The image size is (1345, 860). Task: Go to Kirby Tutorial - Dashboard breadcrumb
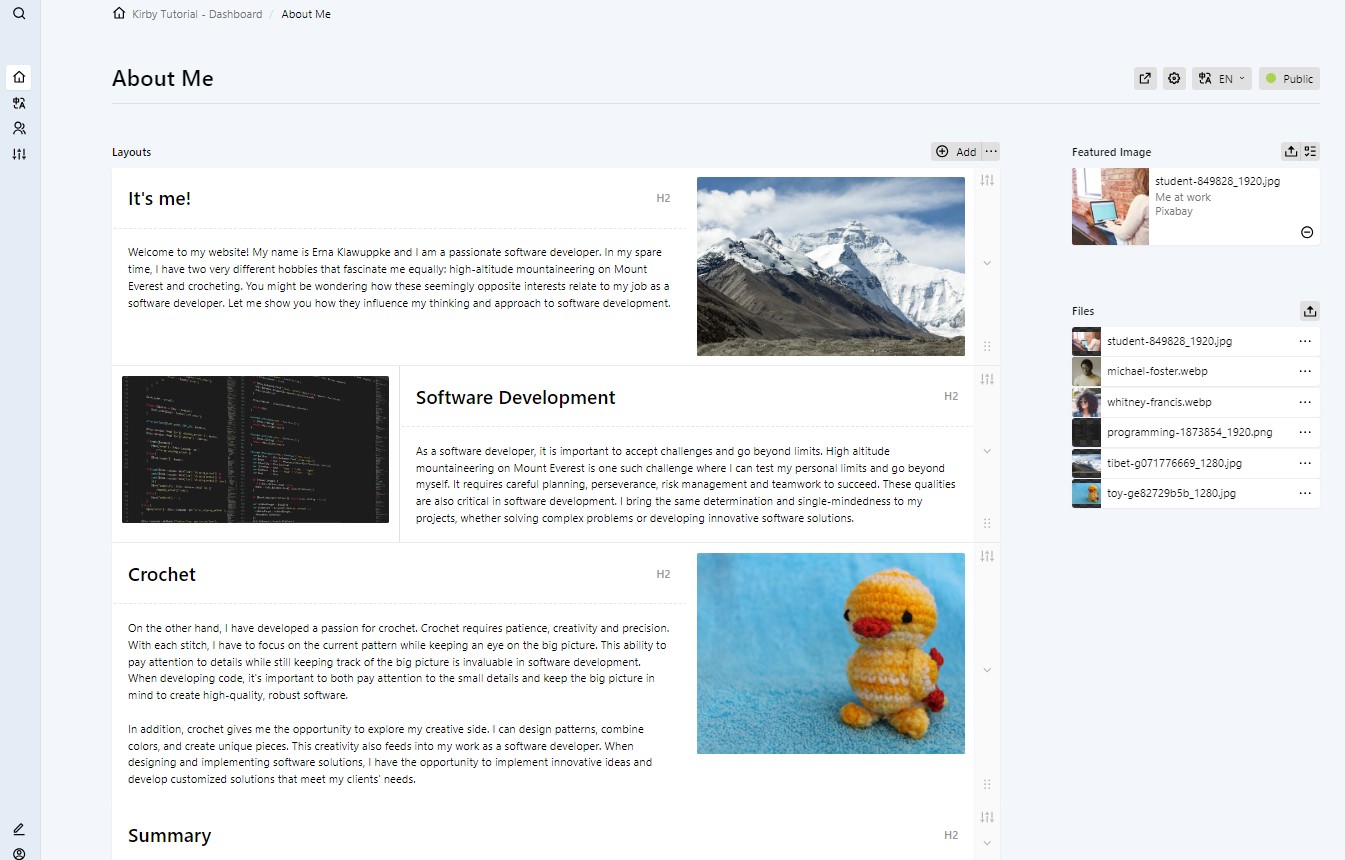197,14
